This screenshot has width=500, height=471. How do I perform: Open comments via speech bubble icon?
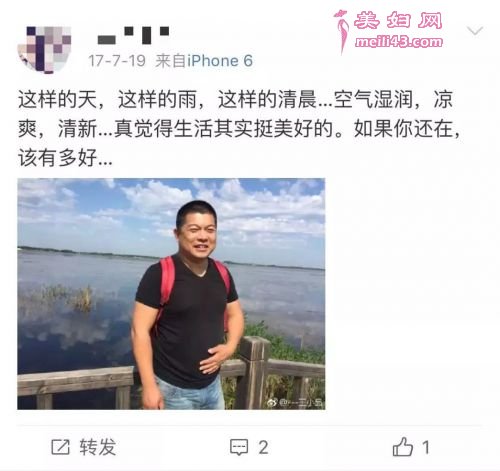[239, 447]
